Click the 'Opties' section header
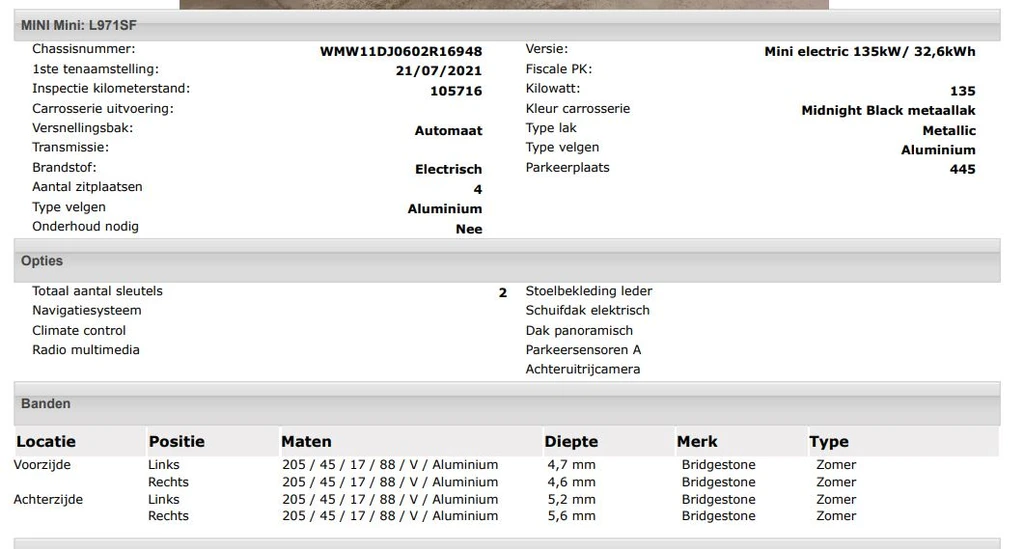Viewport: 1024px width, 549px height. (x=507, y=260)
